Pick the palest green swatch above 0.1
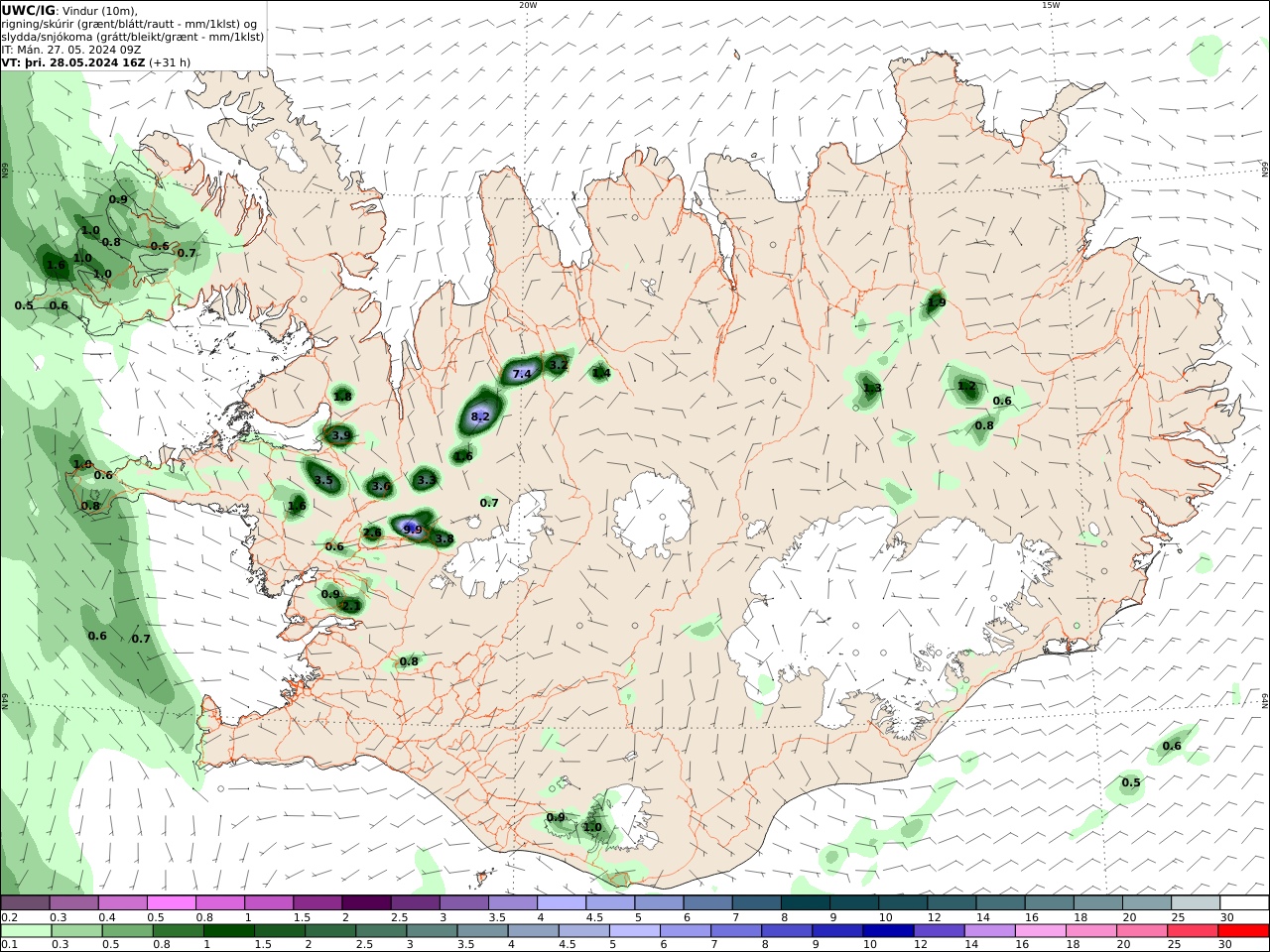This screenshot has width=1270, height=952. point(26,931)
